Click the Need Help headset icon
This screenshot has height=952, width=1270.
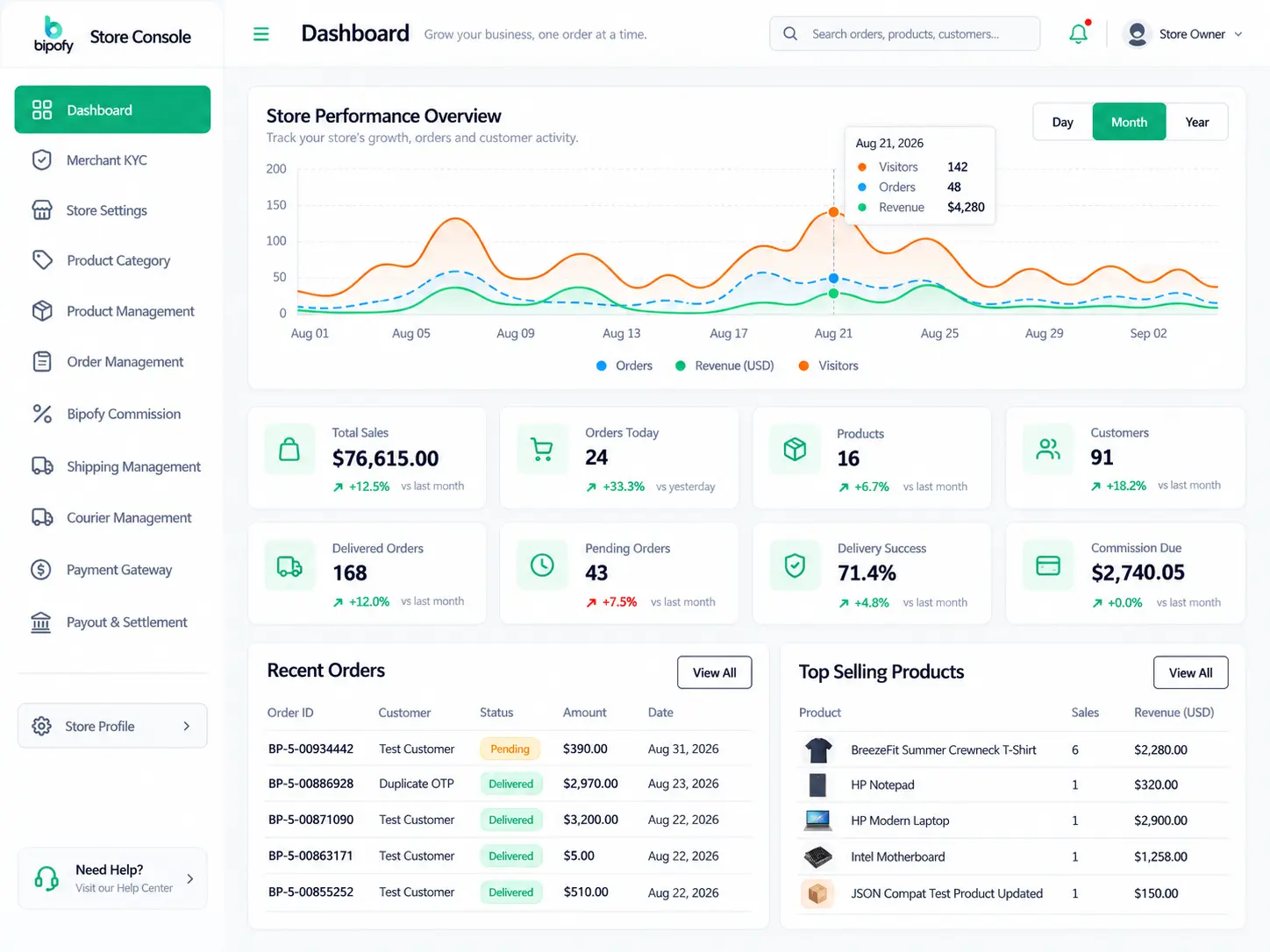coord(46,877)
